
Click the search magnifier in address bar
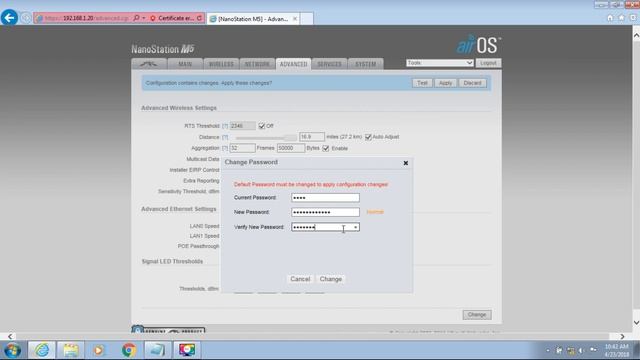click(137, 18)
